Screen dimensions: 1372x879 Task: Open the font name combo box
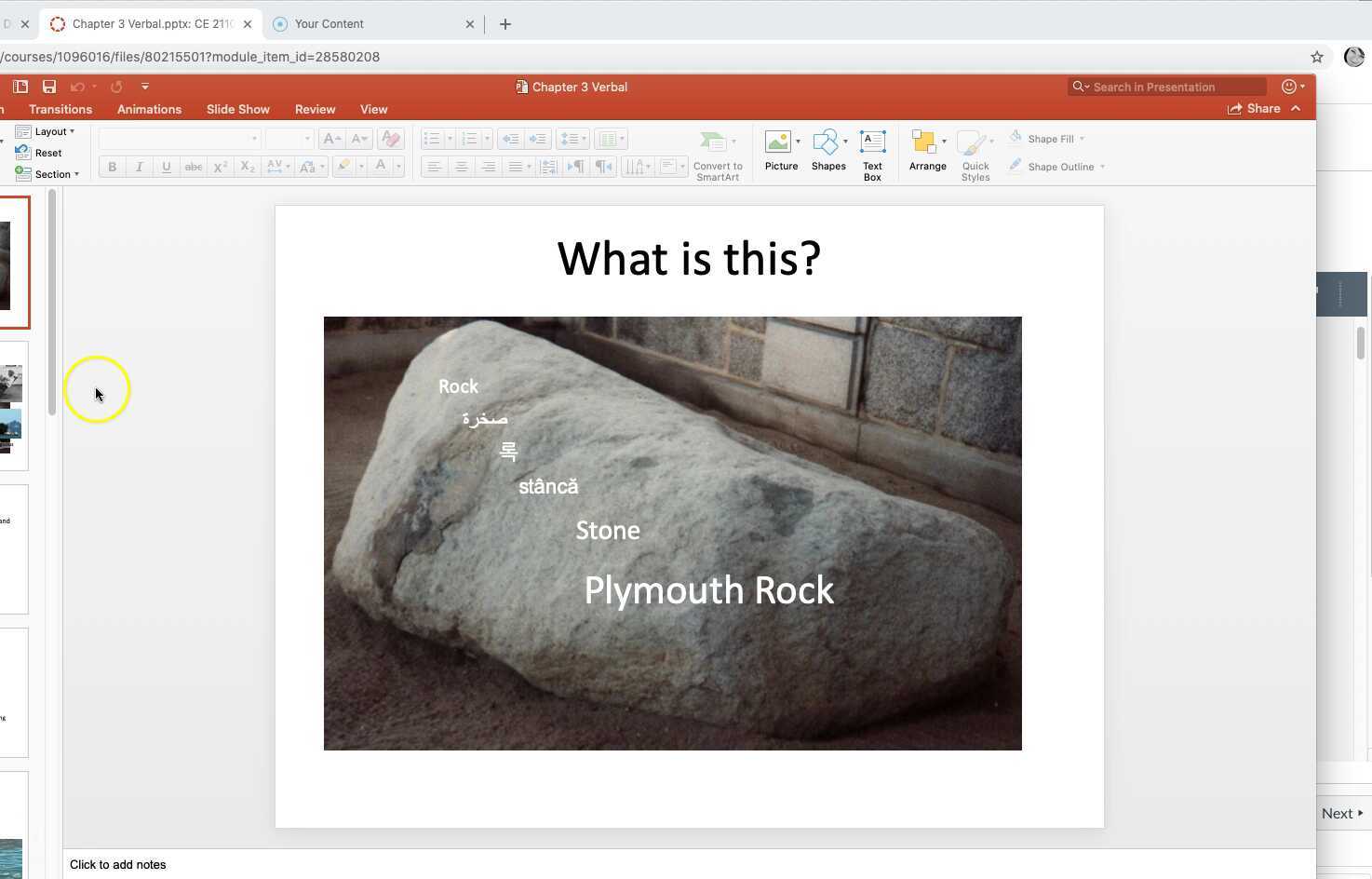click(180, 139)
